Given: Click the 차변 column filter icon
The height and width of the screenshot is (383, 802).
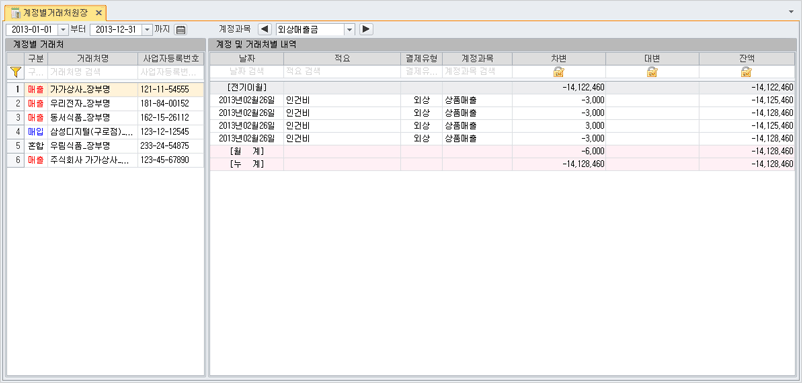Looking at the screenshot, I should 559,72.
